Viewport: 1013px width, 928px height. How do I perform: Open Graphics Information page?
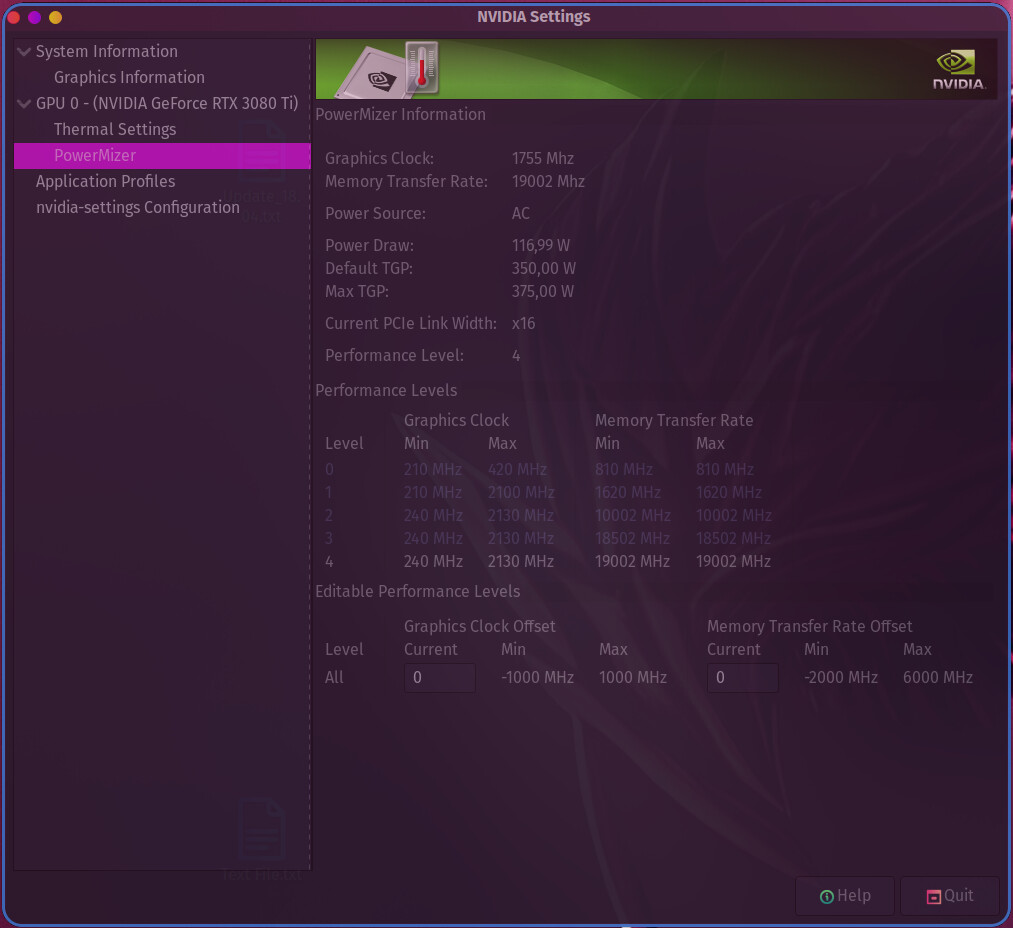[x=129, y=78]
